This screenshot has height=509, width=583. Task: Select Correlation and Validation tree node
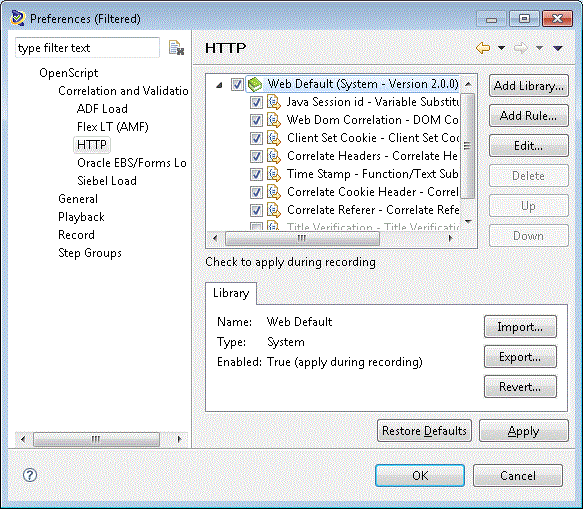pyautogui.click(x=123, y=91)
